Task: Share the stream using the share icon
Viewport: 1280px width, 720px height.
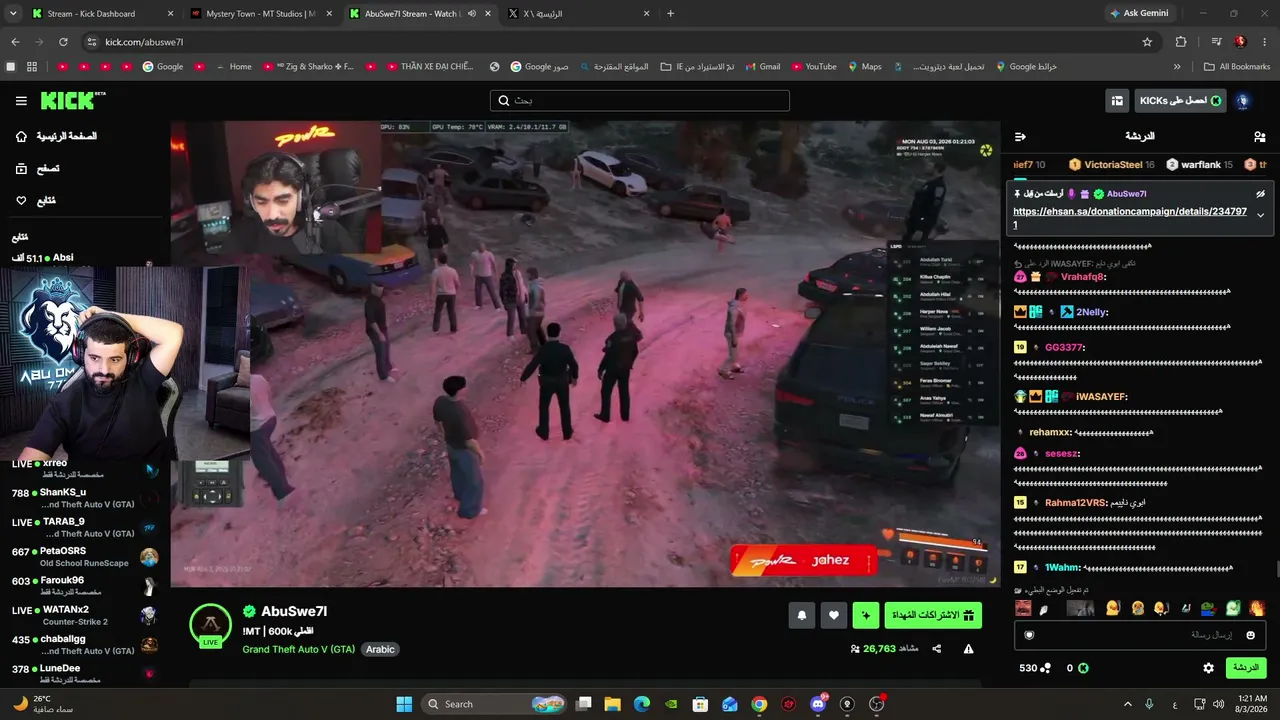Action: click(937, 649)
